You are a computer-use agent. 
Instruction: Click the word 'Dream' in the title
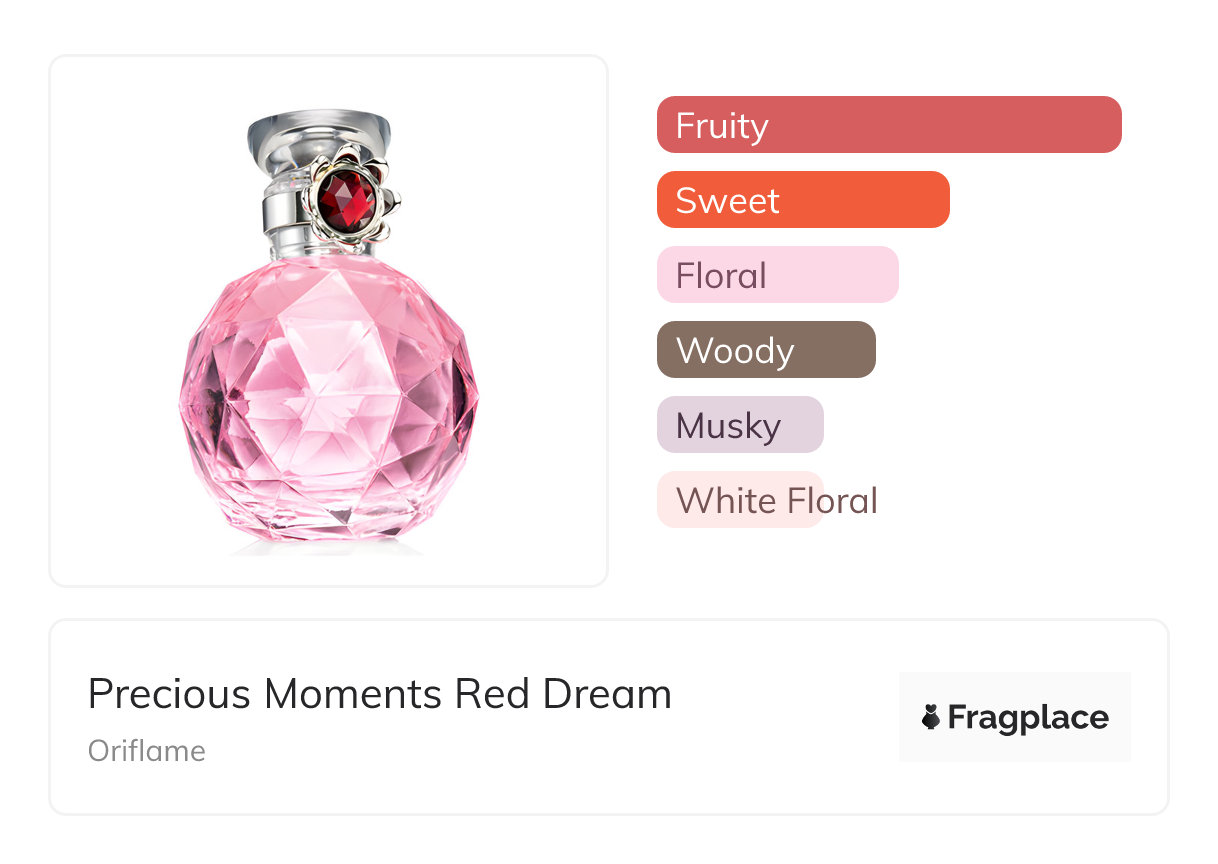(607, 694)
